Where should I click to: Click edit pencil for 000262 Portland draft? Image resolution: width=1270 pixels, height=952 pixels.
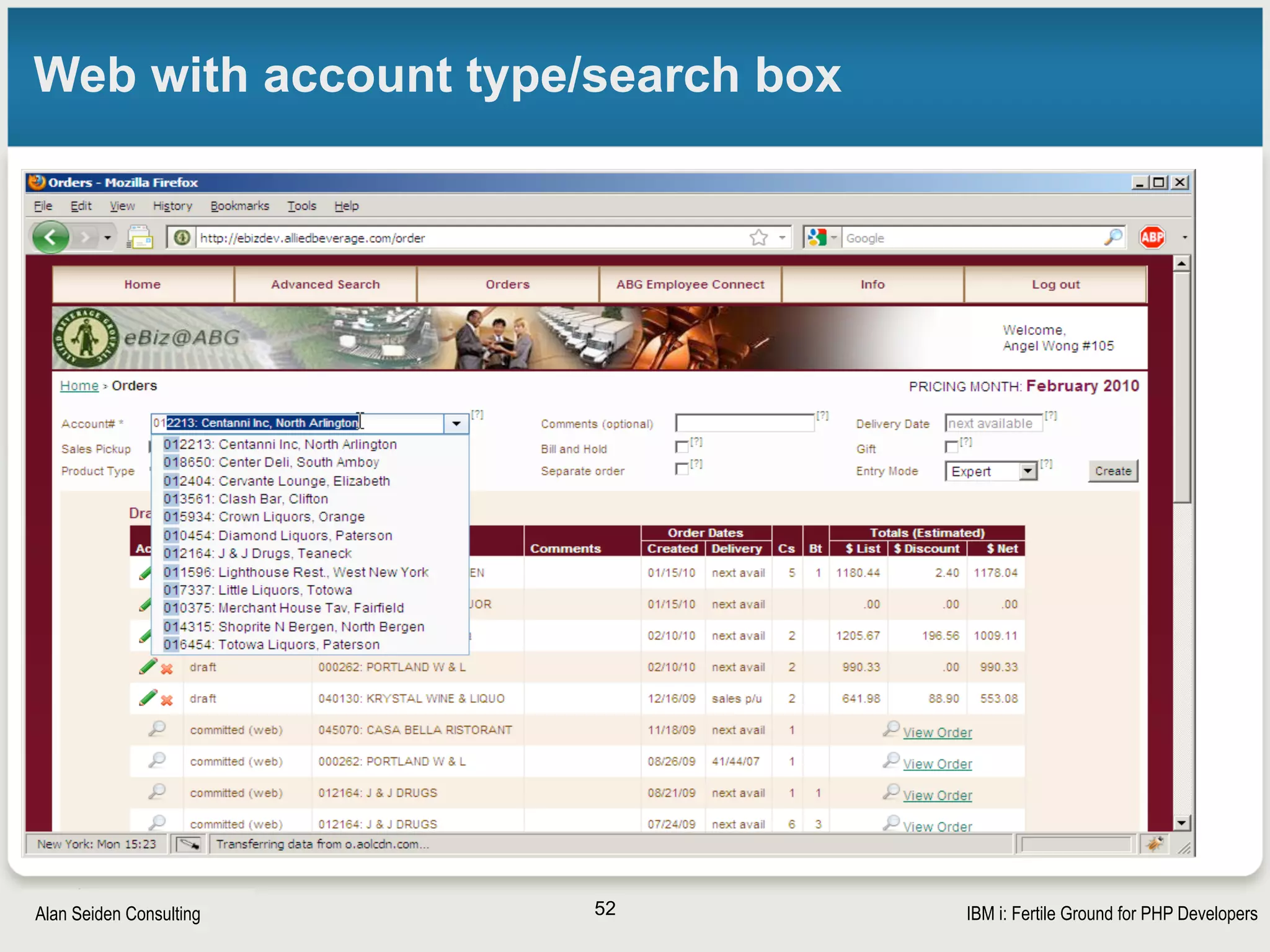click(x=148, y=667)
